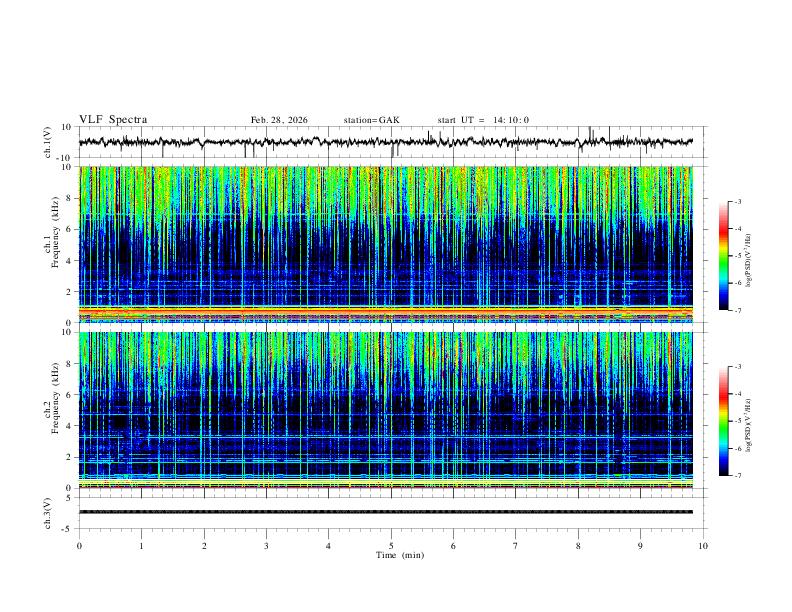
Task: Click the ch.2 colorbar "log(PSD)(V²/Hz)" label
Action: click(749, 425)
